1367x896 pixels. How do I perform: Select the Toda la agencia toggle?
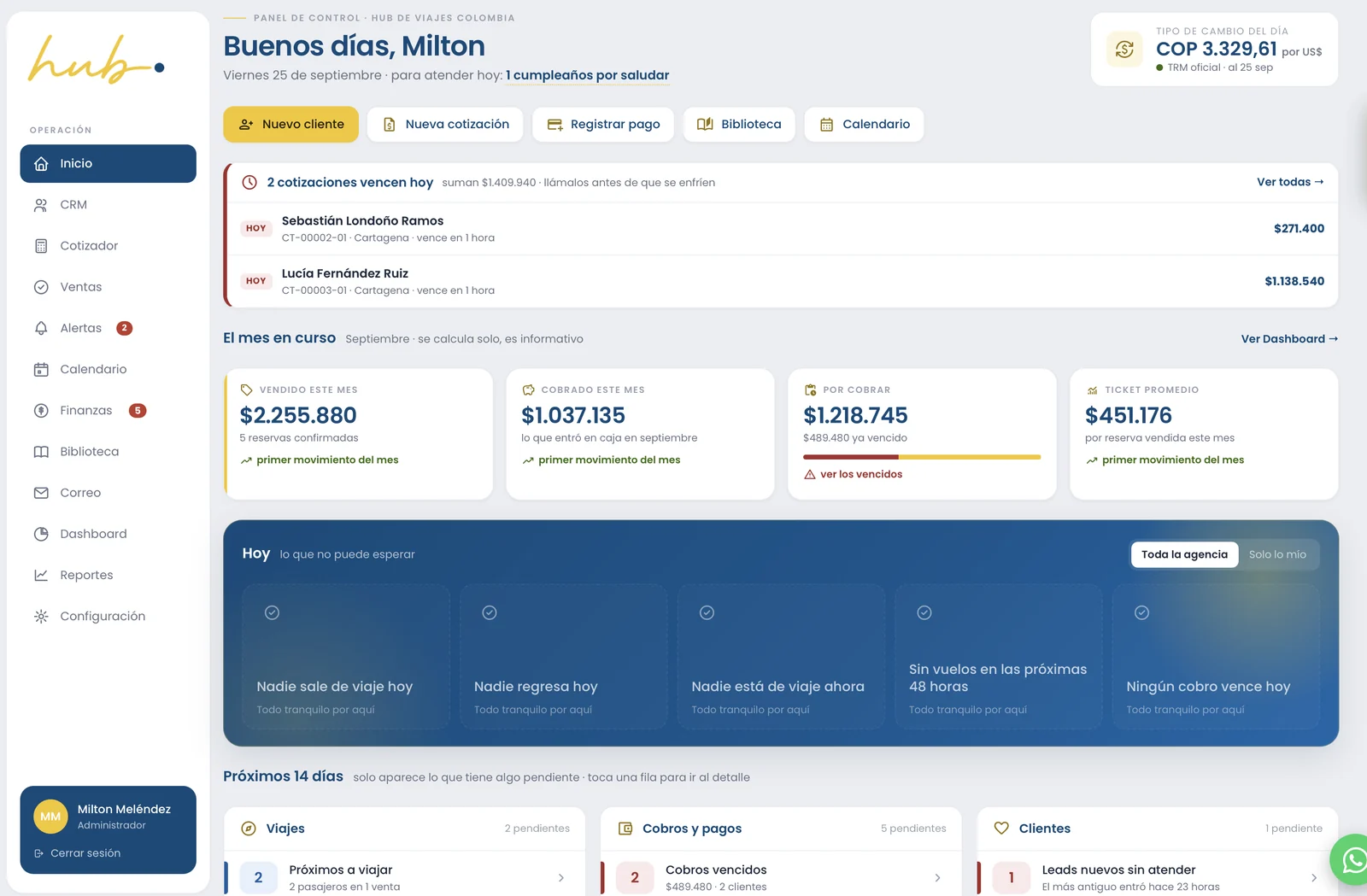click(1184, 554)
